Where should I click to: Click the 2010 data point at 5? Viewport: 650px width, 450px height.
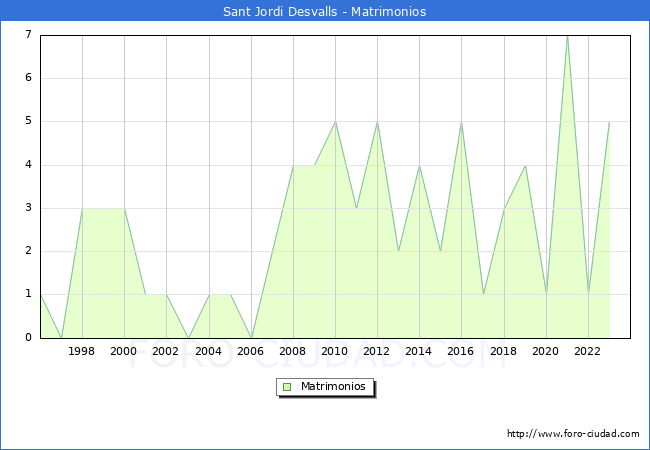point(335,122)
